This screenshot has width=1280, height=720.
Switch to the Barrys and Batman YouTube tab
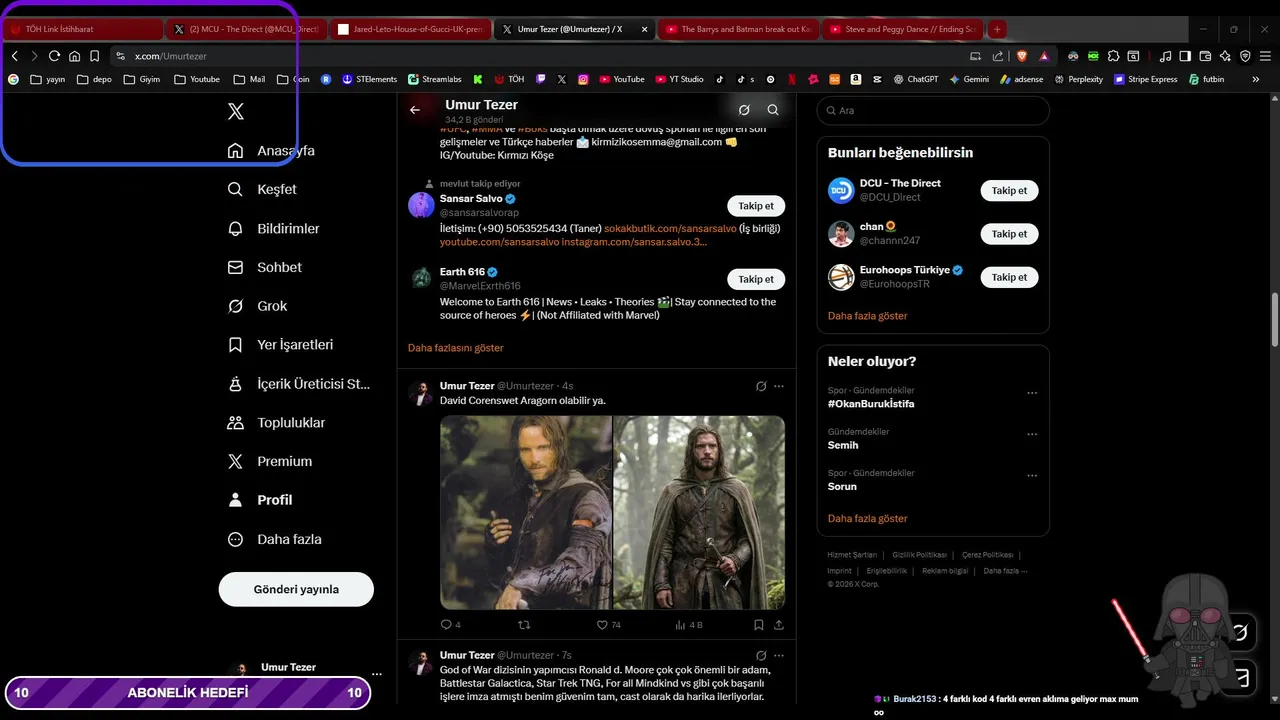tap(738, 29)
